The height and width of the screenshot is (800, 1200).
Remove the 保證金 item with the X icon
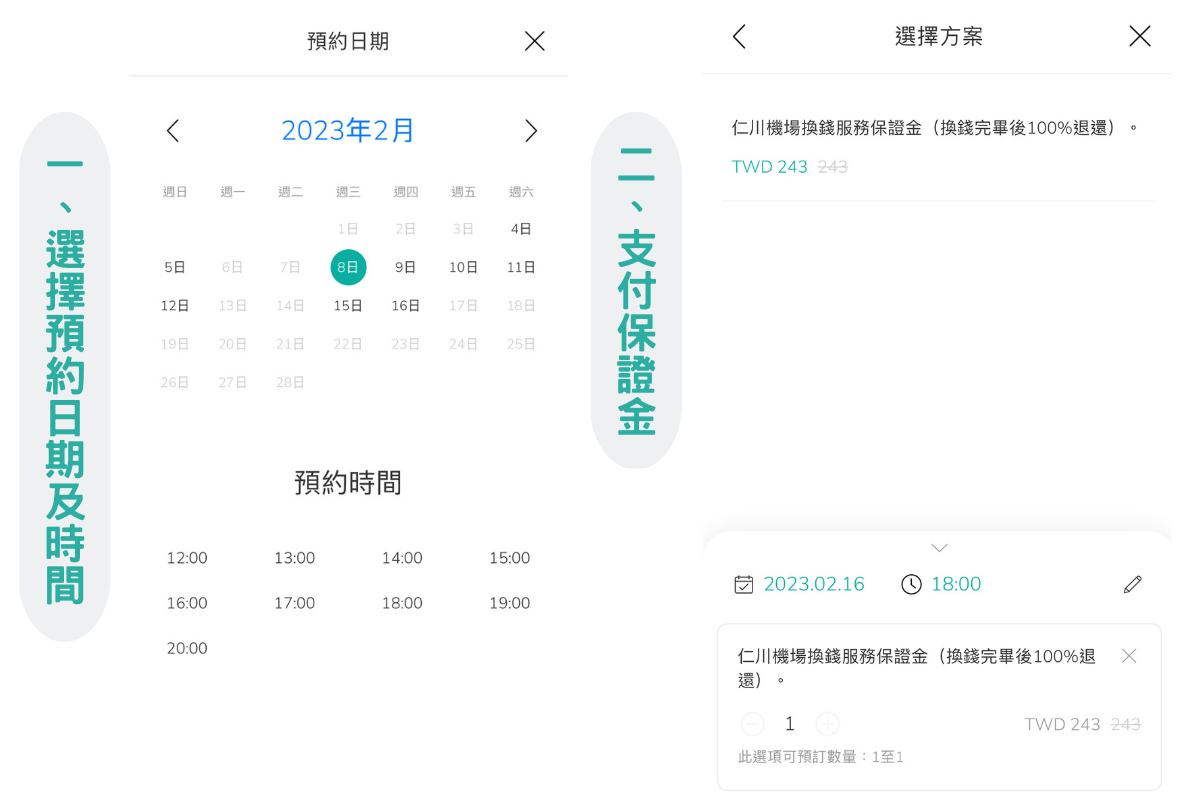pyautogui.click(x=1128, y=655)
